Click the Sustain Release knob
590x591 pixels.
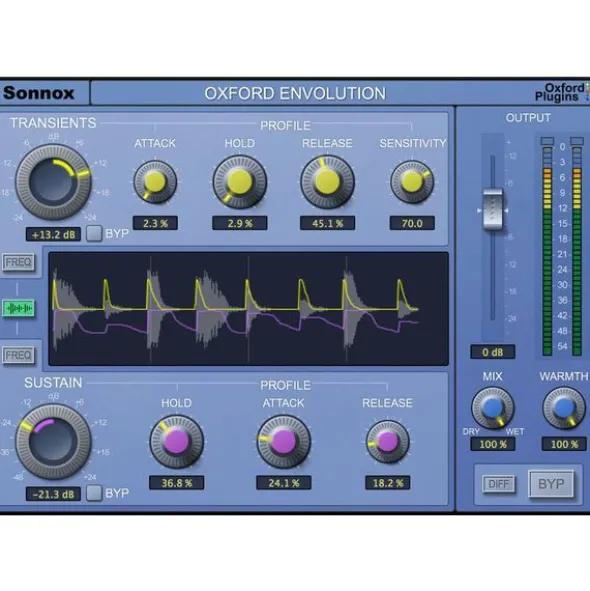[388, 442]
